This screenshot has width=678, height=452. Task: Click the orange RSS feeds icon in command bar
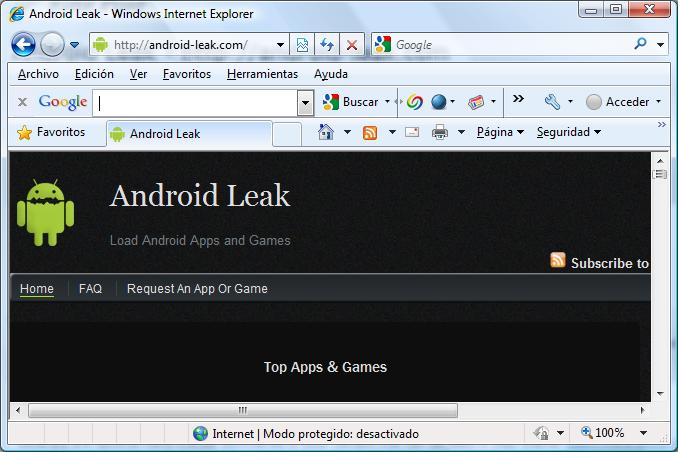point(370,132)
